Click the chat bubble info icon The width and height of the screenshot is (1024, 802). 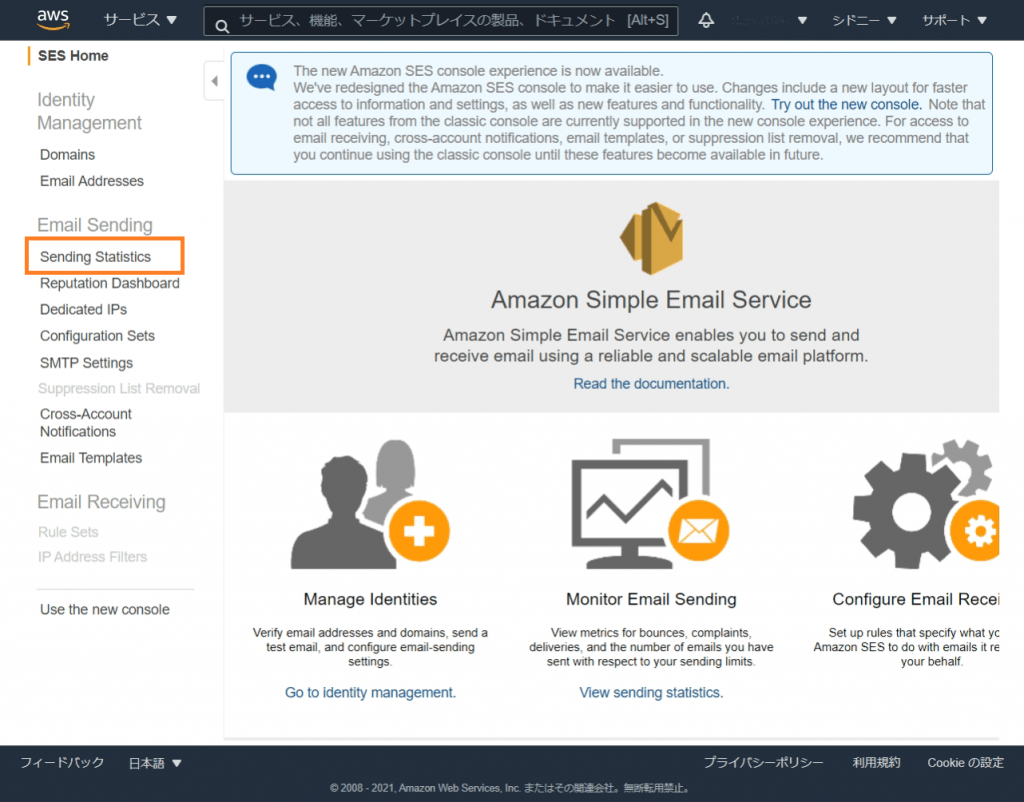(262, 78)
